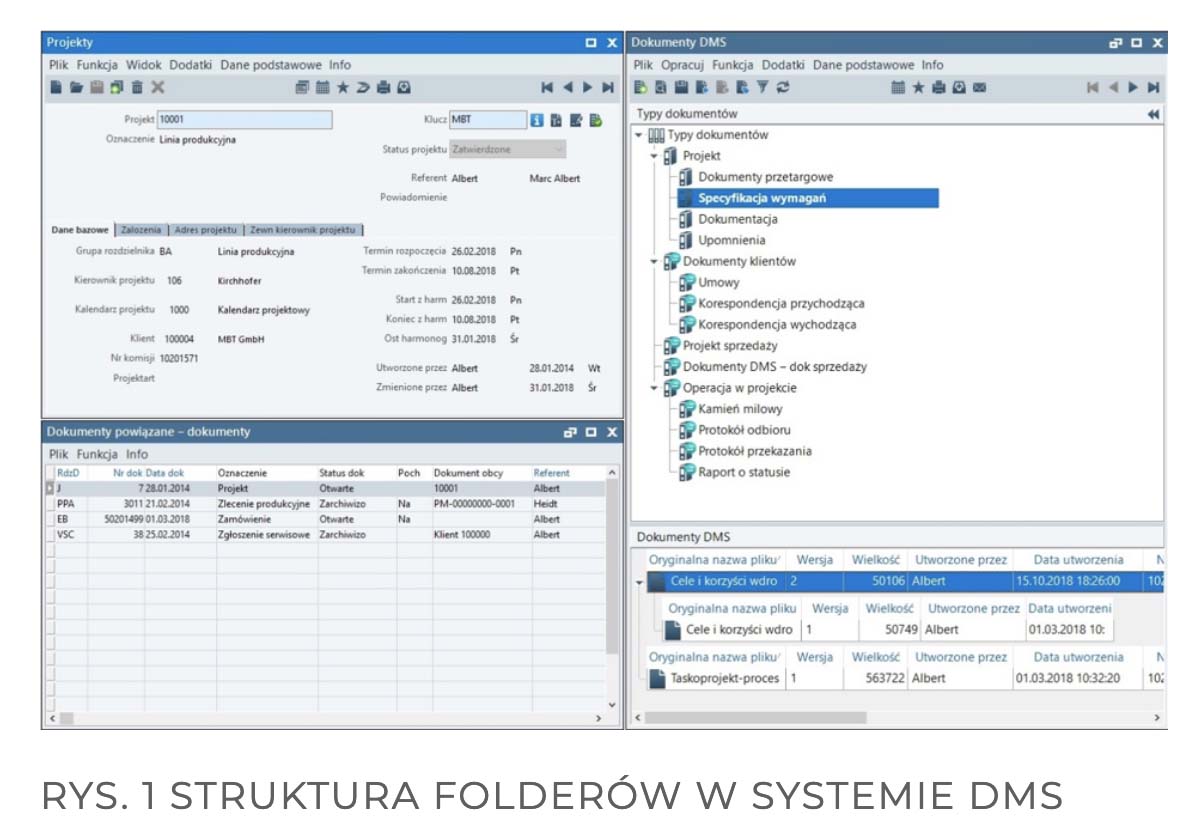Open the filter funnel icon in Dokumenty DMS toolbar
Screen dimensions: 1192x830
click(x=763, y=88)
